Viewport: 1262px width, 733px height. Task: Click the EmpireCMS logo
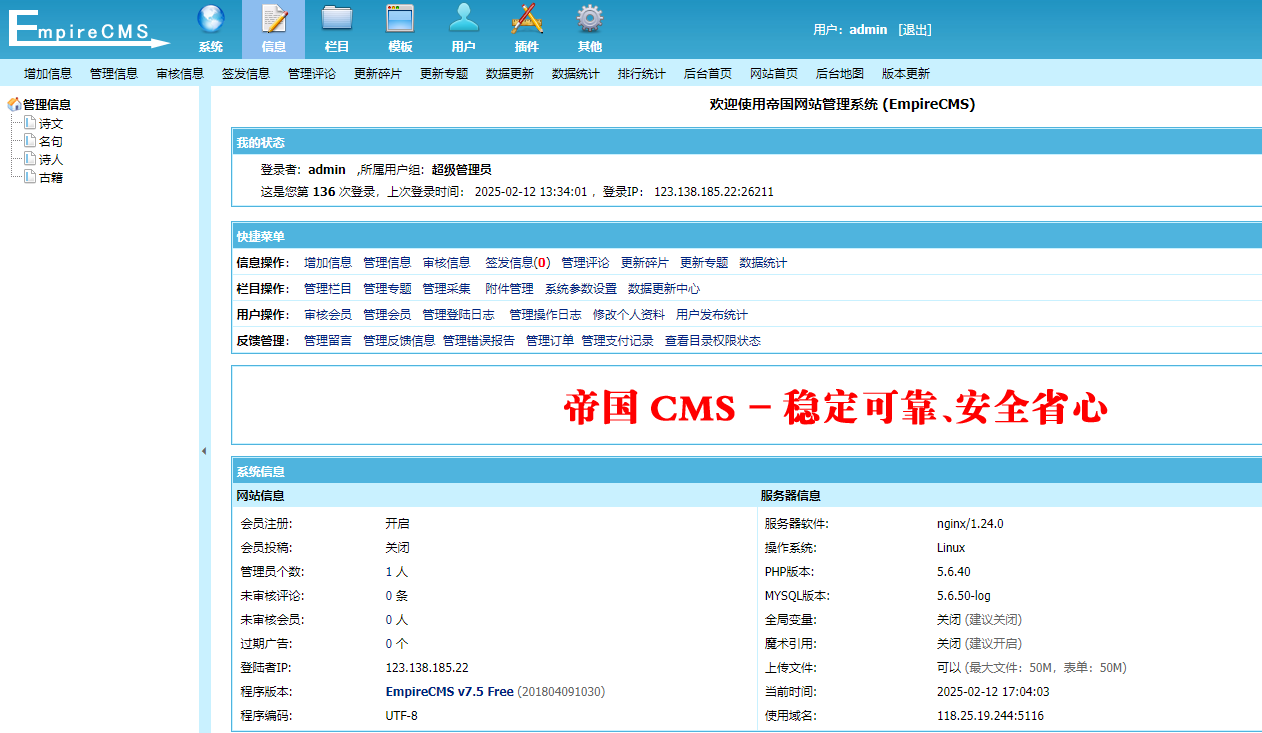(90, 28)
